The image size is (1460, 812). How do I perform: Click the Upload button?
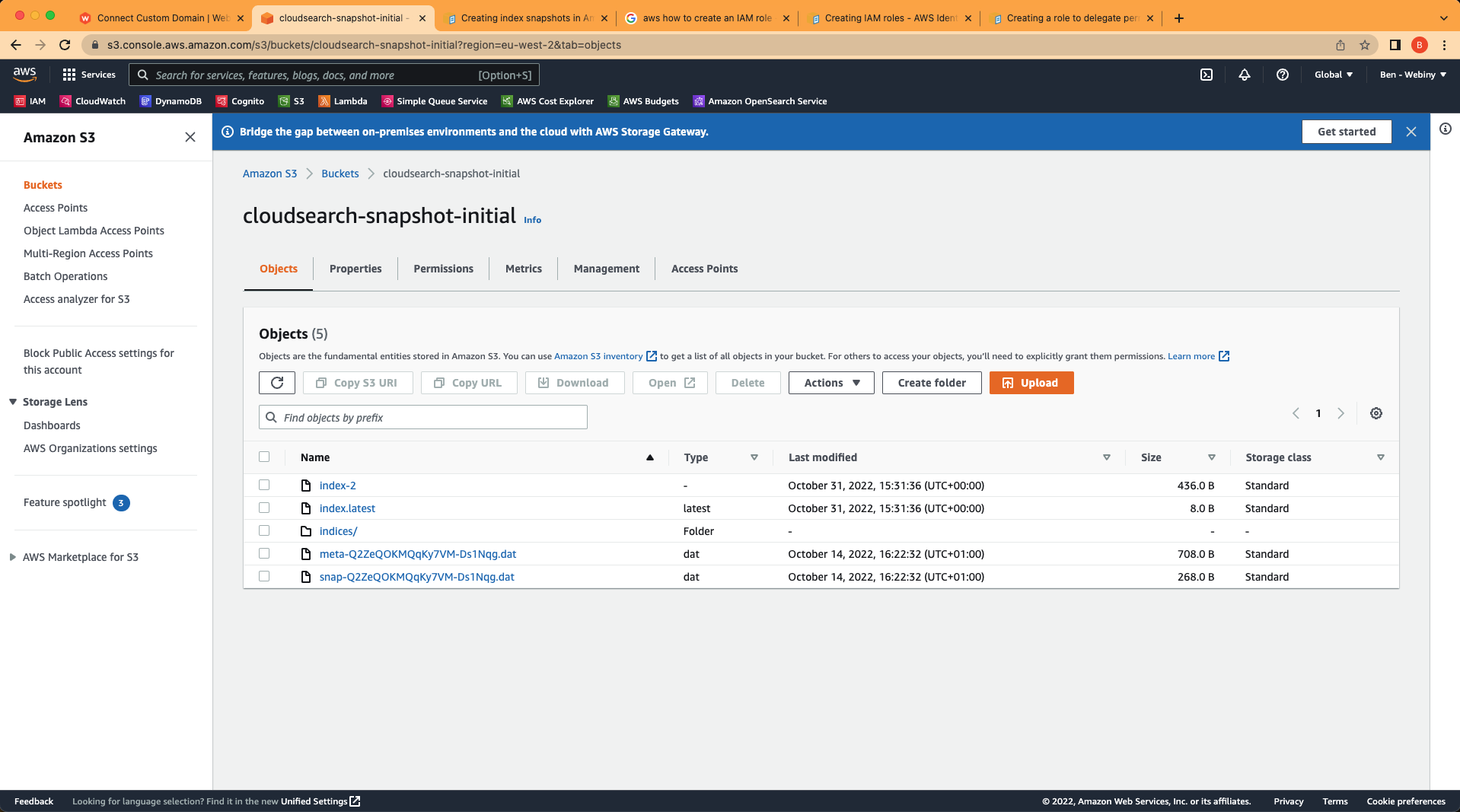1031,383
